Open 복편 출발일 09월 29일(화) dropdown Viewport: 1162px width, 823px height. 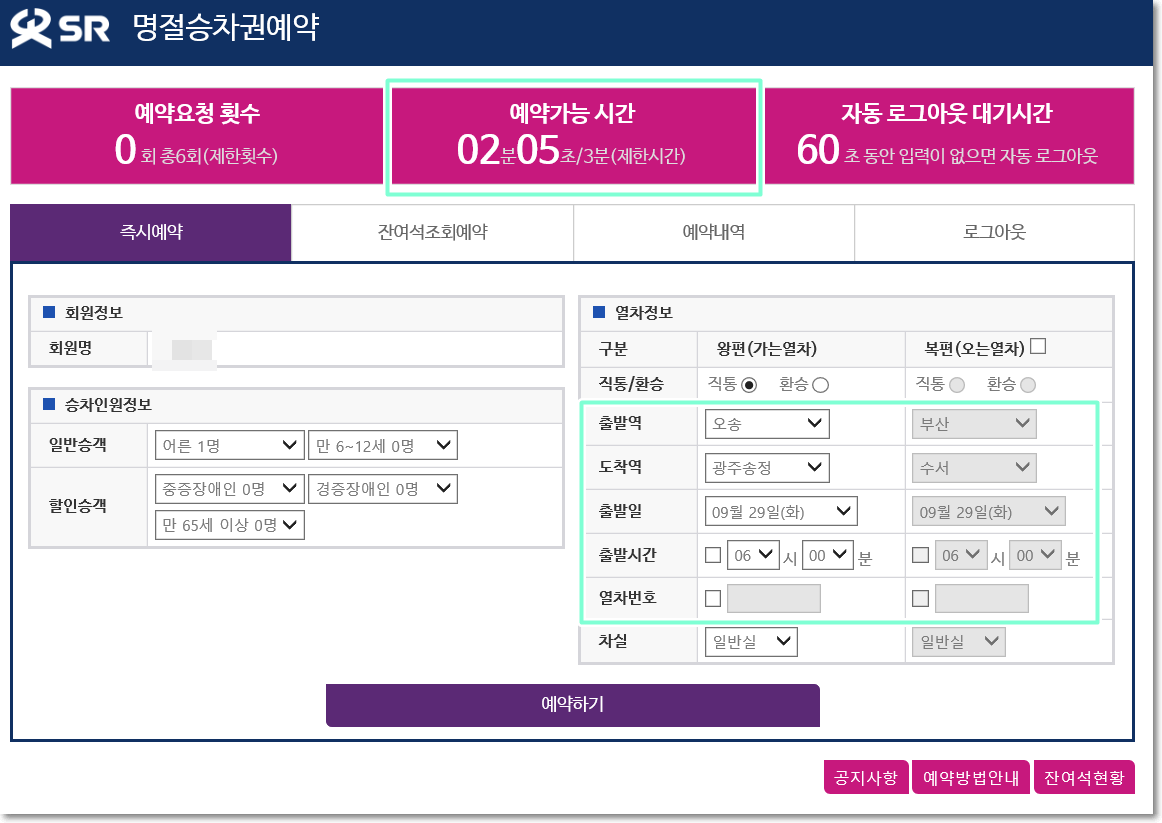[989, 511]
